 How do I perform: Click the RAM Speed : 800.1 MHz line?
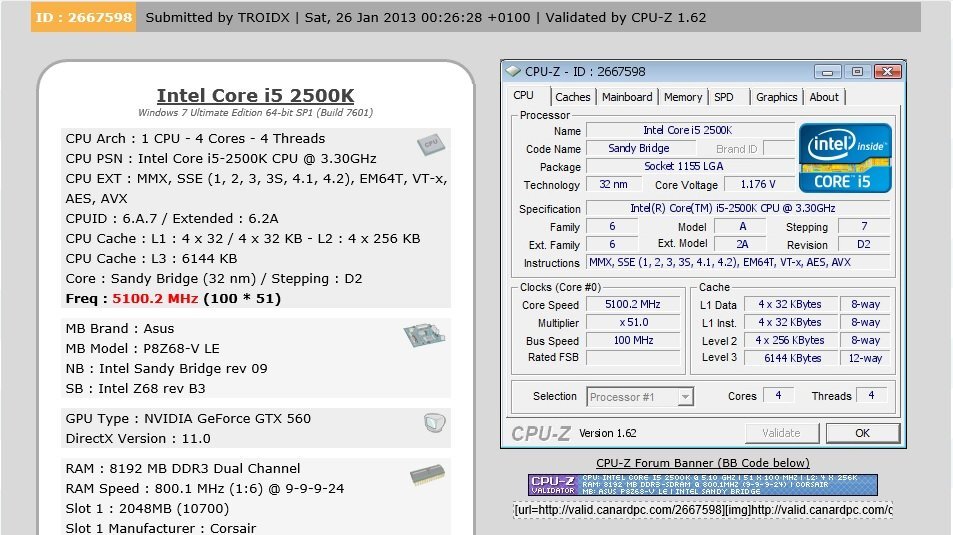pos(205,489)
